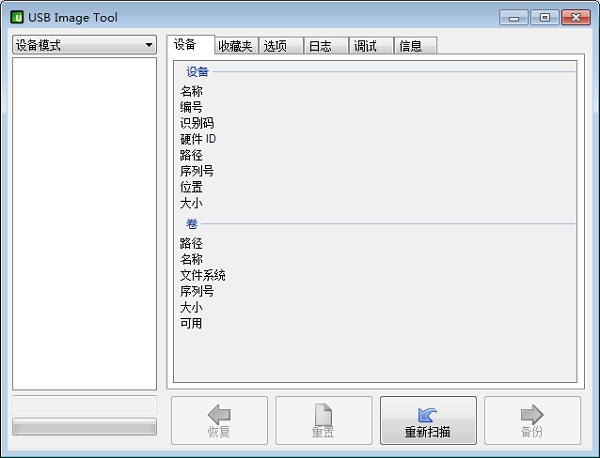Click the 恢复 restore button

(x=219, y=420)
